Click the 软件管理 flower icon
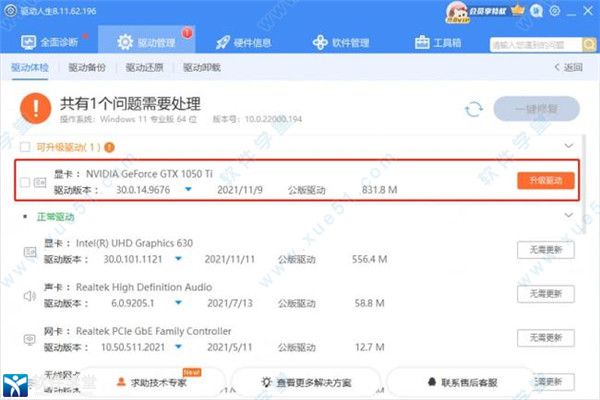 (320, 42)
